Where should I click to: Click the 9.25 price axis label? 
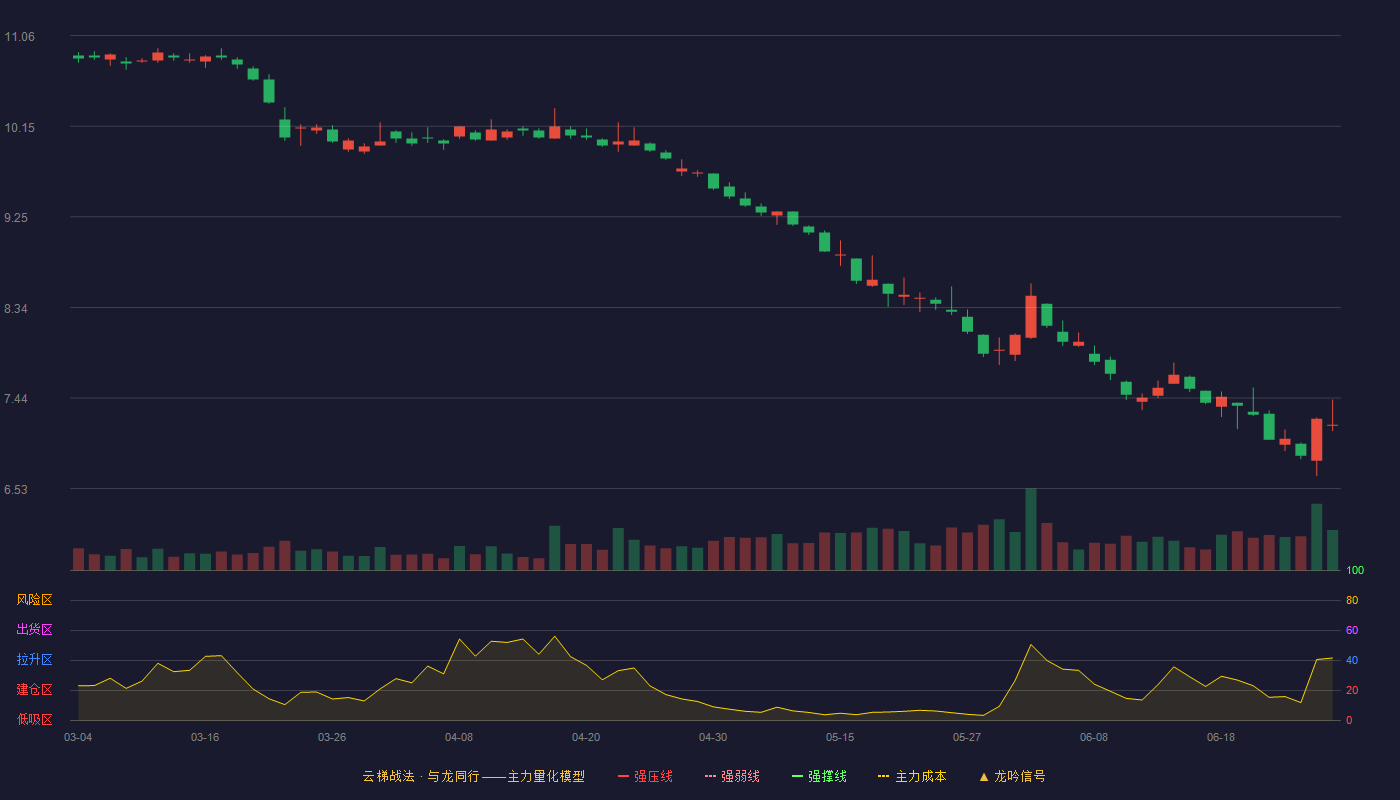(16, 218)
